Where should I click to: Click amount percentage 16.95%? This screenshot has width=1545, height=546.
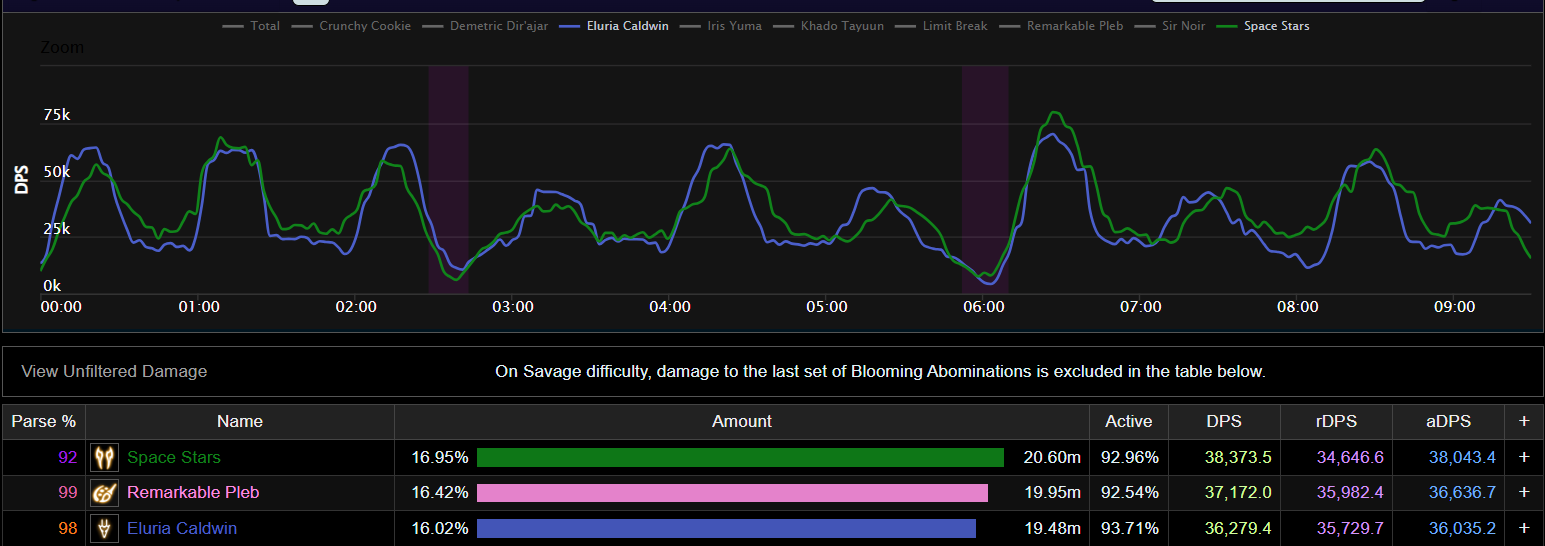coord(440,458)
